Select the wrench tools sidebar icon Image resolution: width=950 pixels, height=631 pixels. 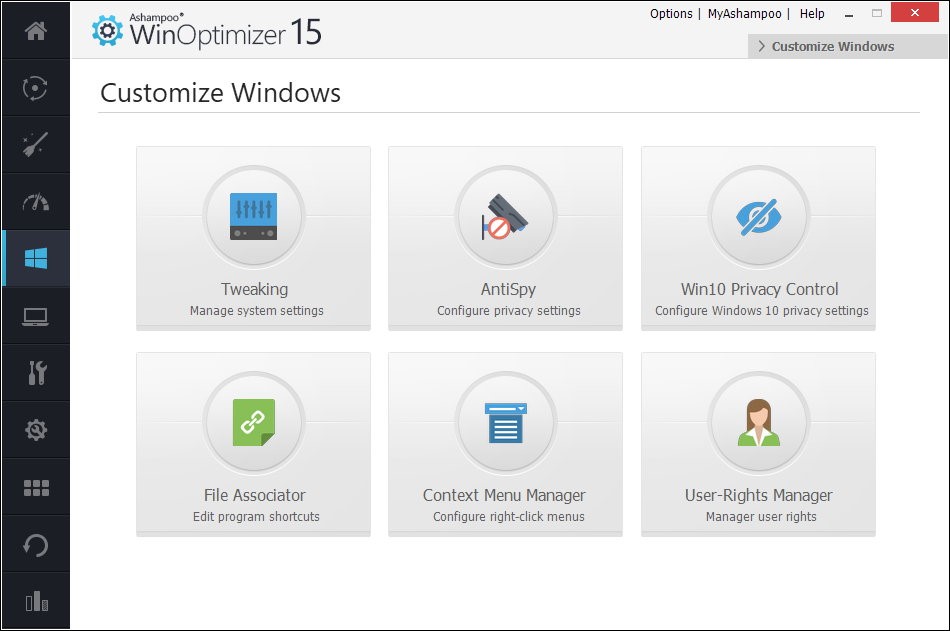[x=36, y=373]
